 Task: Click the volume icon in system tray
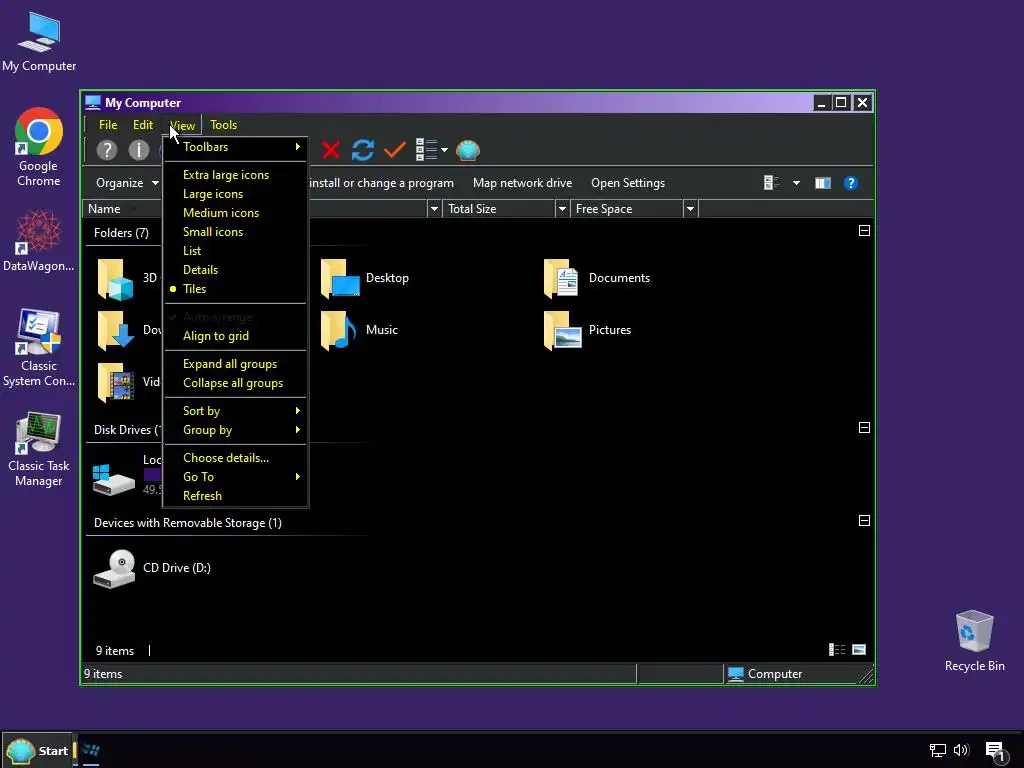(x=961, y=750)
